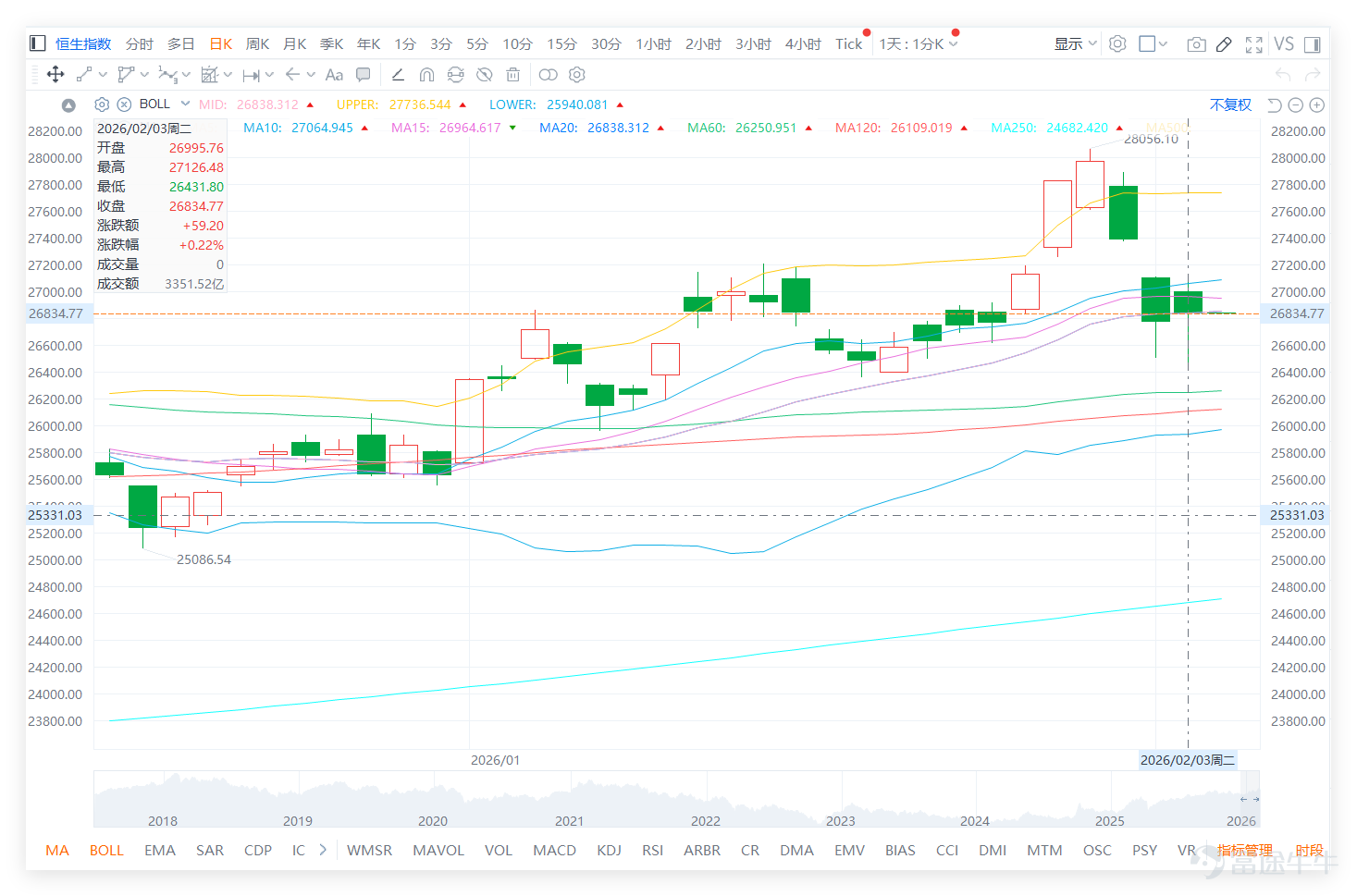
Task: Click the sync drawings icon
Action: tap(455, 75)
